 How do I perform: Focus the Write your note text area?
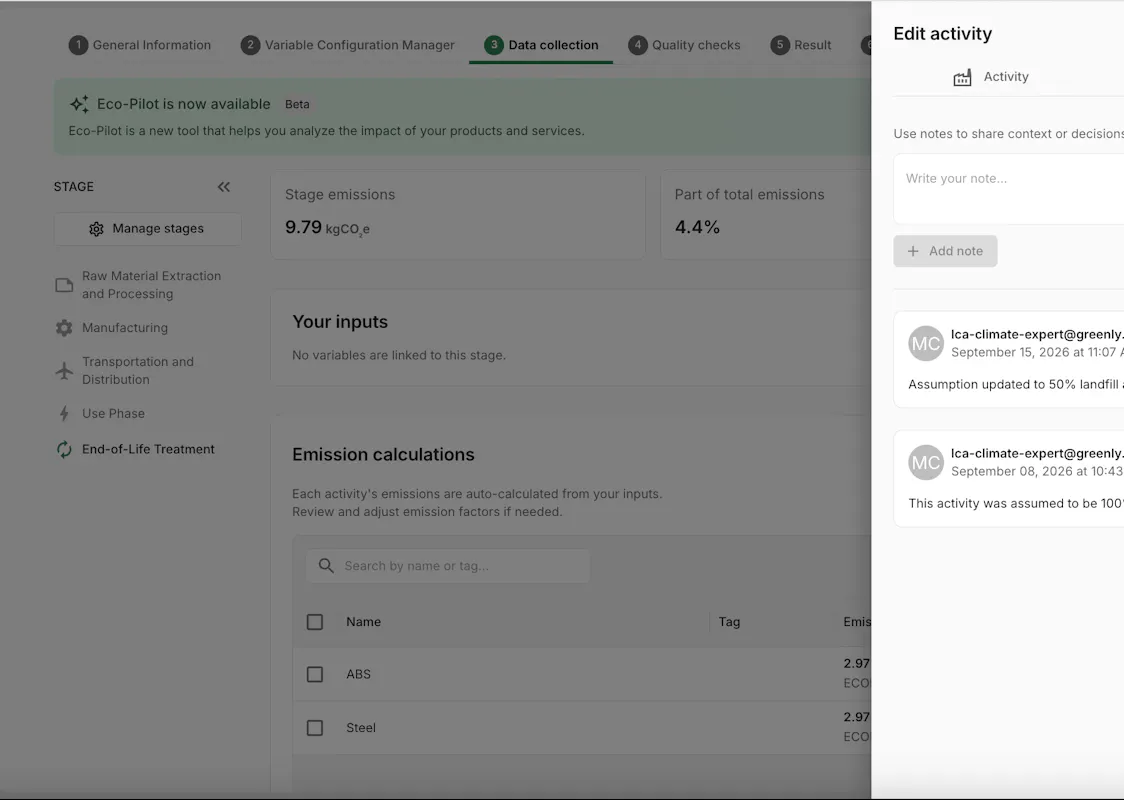click(1009, 189)
